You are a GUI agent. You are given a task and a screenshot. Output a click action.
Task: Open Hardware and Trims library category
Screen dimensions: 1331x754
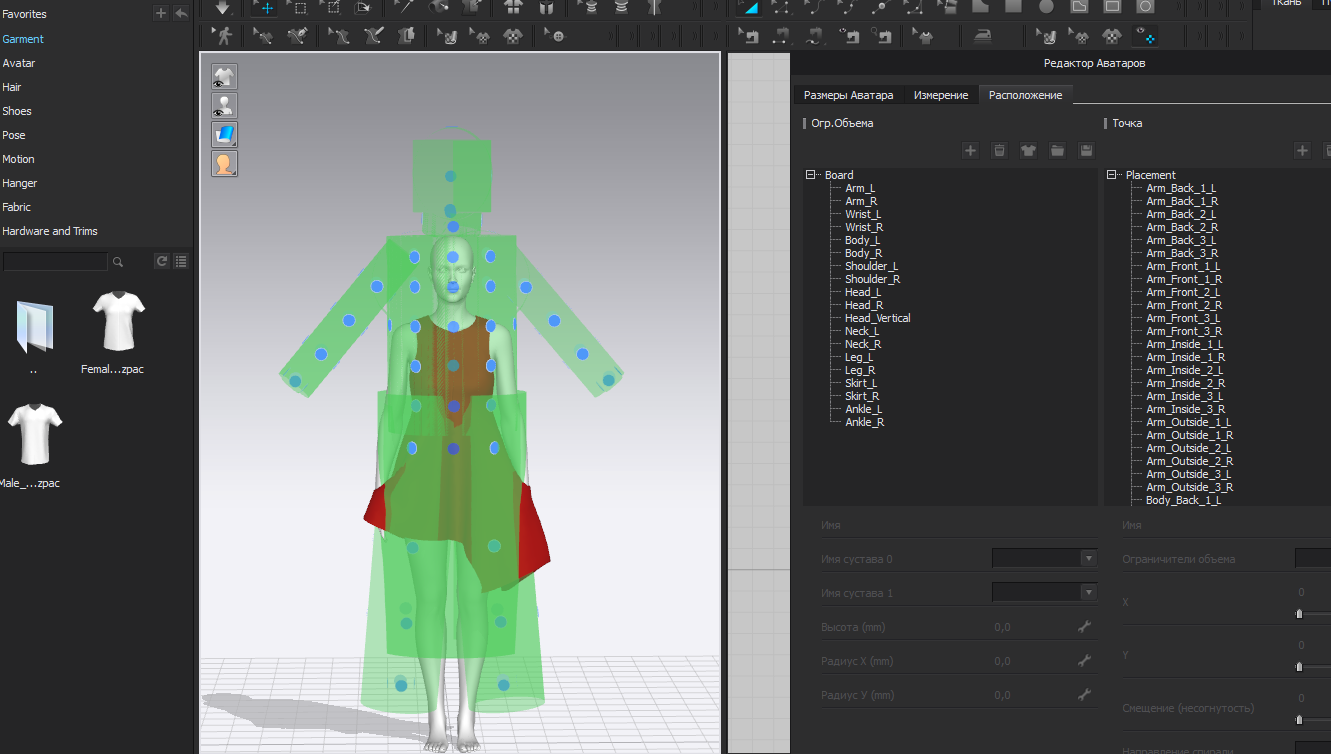(x=50, y=231)
